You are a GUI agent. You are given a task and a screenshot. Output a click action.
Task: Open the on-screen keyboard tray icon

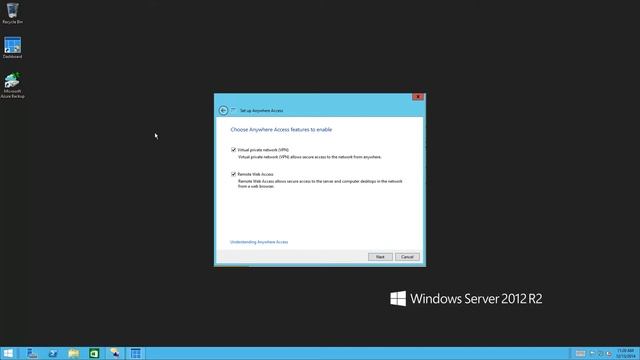pyautogui.click(x=580, y=353)
